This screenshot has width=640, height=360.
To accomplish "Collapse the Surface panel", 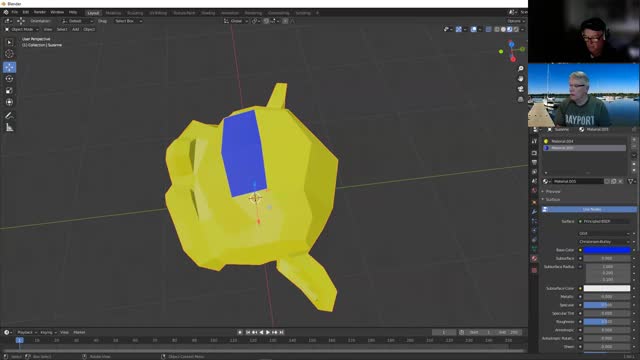I will click(x=553, y=200).
